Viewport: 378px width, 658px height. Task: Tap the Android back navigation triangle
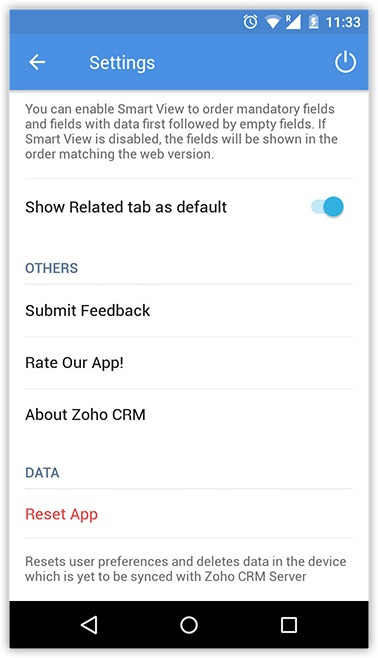coord(89,625)
